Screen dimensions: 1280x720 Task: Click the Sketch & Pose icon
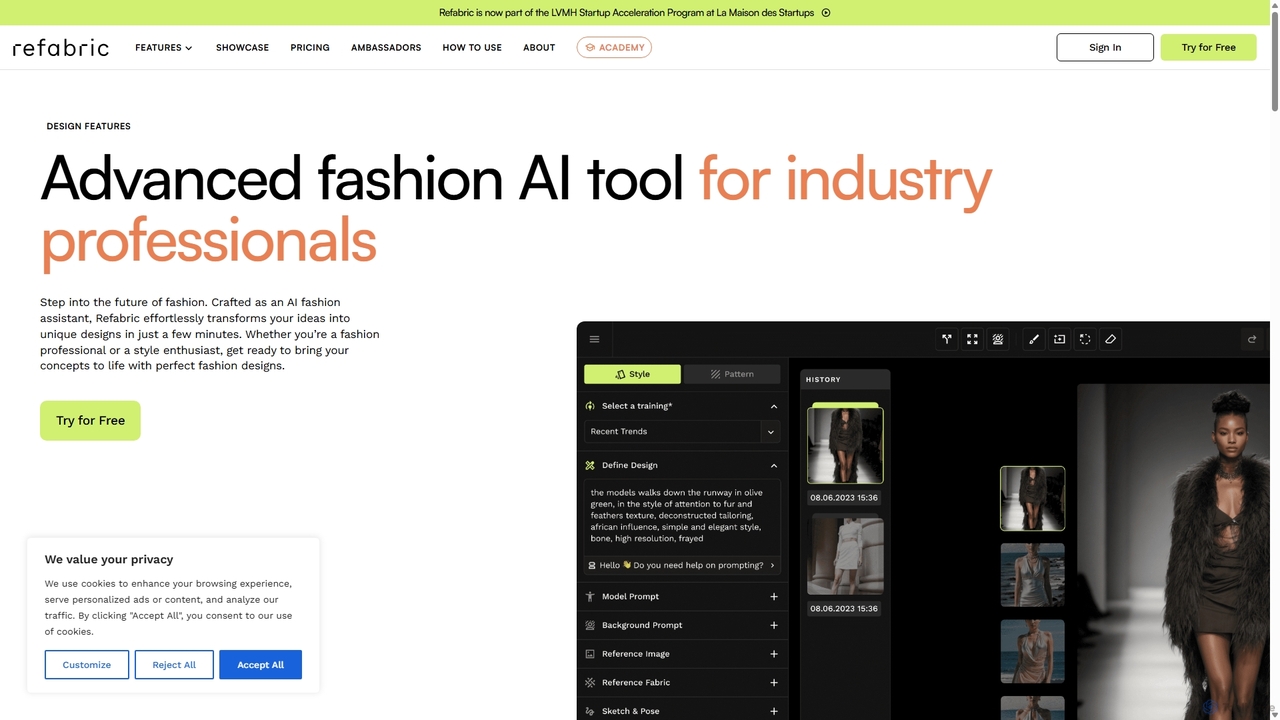coord(590,711)
